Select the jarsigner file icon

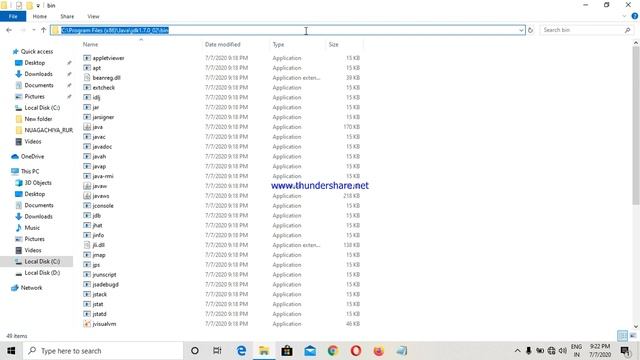(x=87, y=117)
